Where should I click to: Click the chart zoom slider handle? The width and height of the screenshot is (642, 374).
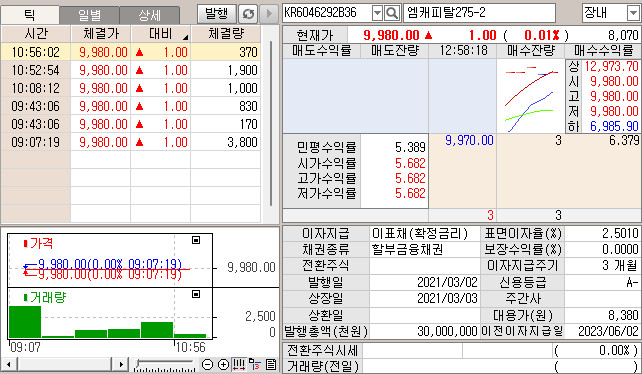(x=138, y=363)
